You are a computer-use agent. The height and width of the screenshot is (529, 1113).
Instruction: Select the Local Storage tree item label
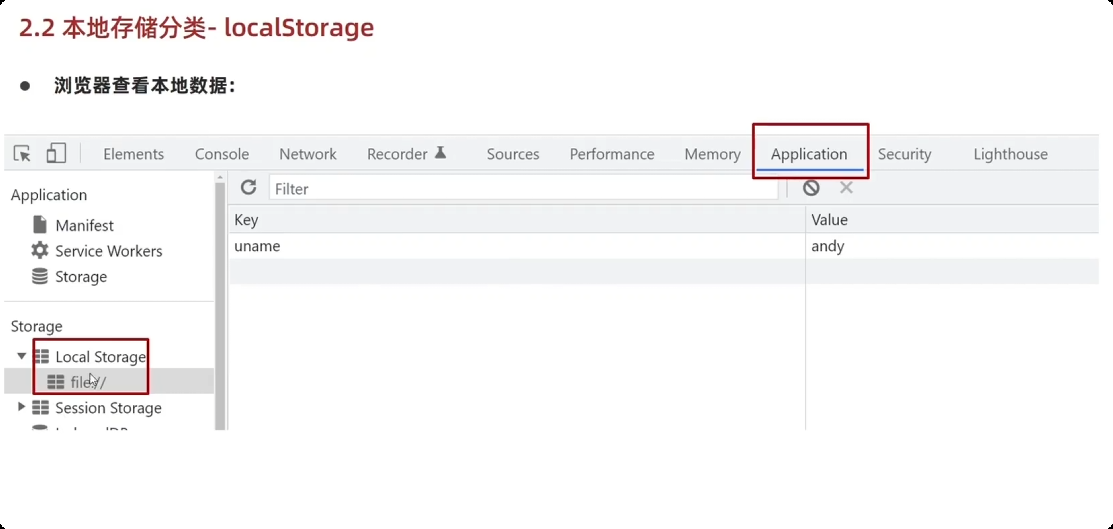(x=100, y=357)
